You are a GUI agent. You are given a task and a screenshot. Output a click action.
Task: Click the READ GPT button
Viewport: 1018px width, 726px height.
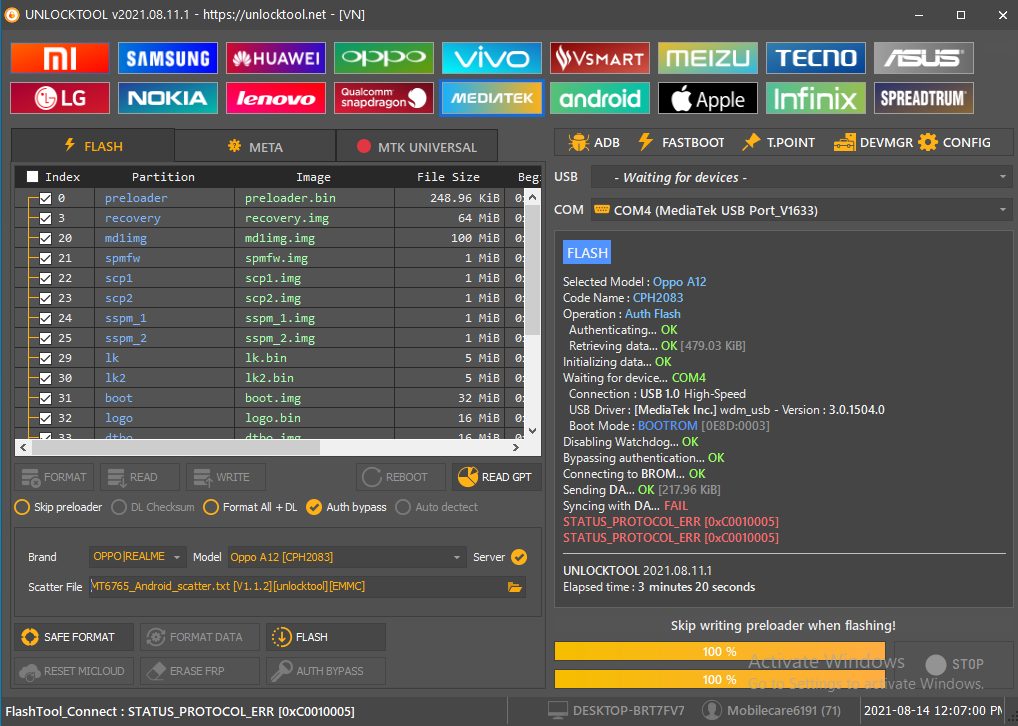coord(497,477)
